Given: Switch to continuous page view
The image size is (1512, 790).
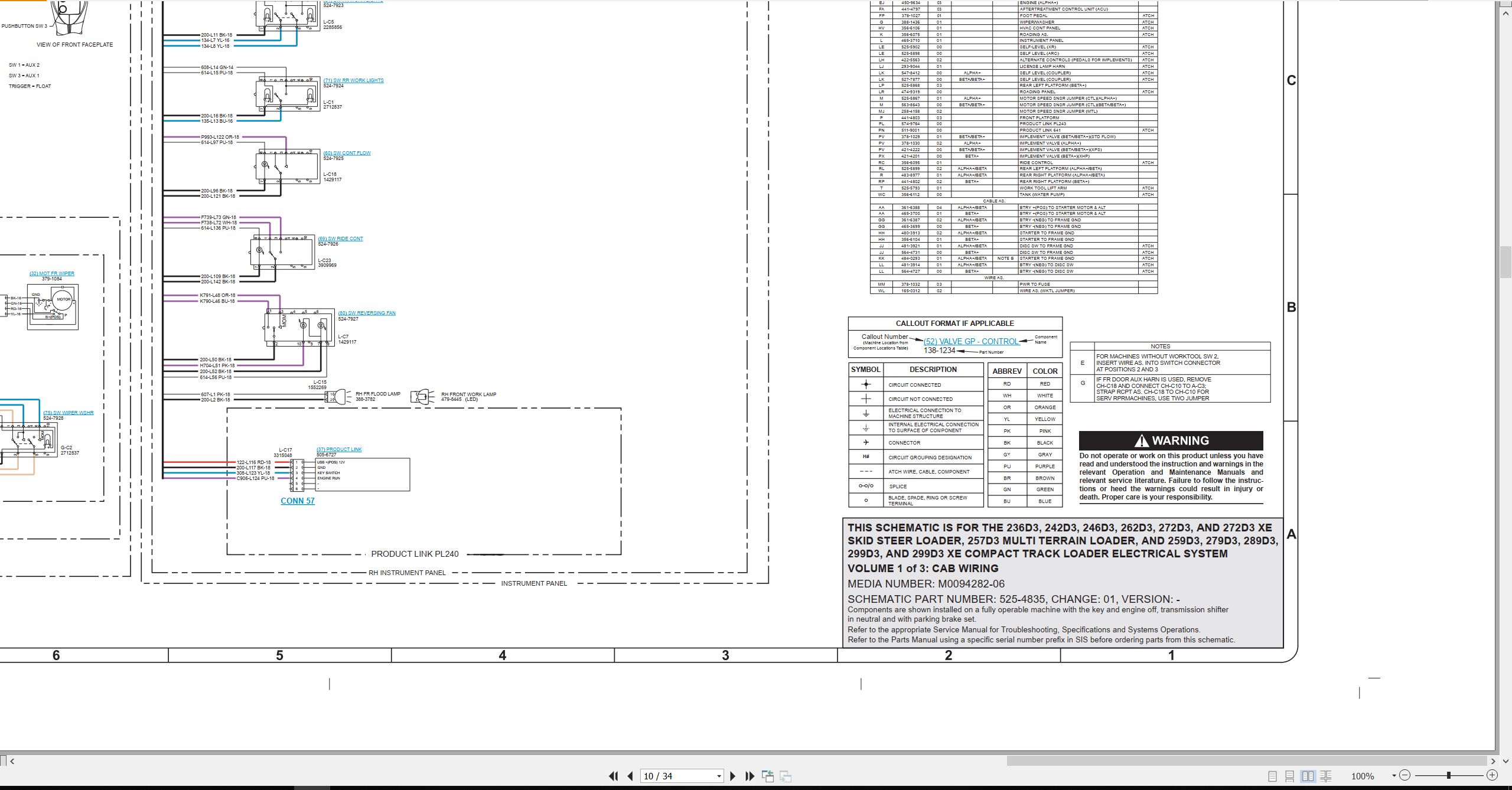Looking at the screenshot, I should coord(1290,776).
